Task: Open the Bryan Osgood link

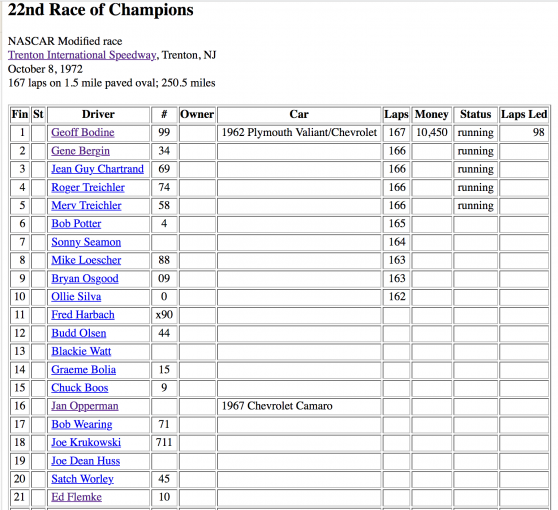Action: 85,278
